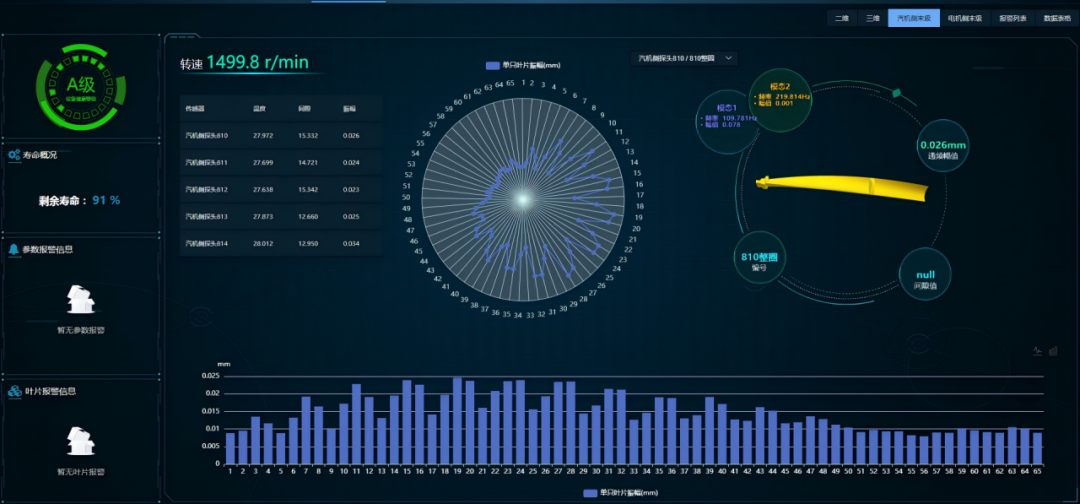Open the 报警列表 tab
This screenshot has height=504, width=1080.
[1013, 18]
